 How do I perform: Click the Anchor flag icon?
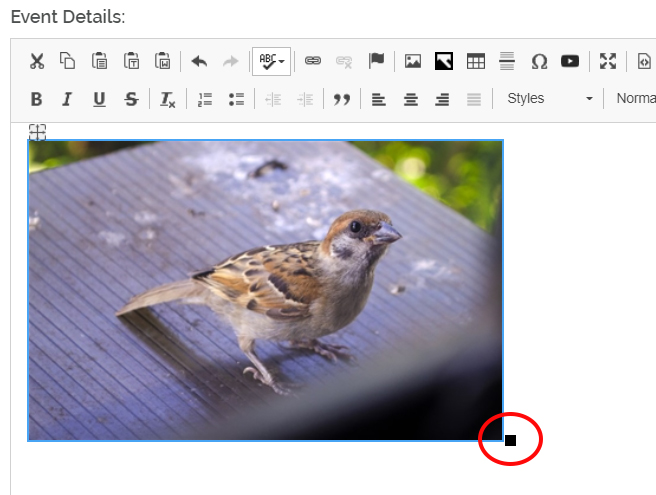376,61
